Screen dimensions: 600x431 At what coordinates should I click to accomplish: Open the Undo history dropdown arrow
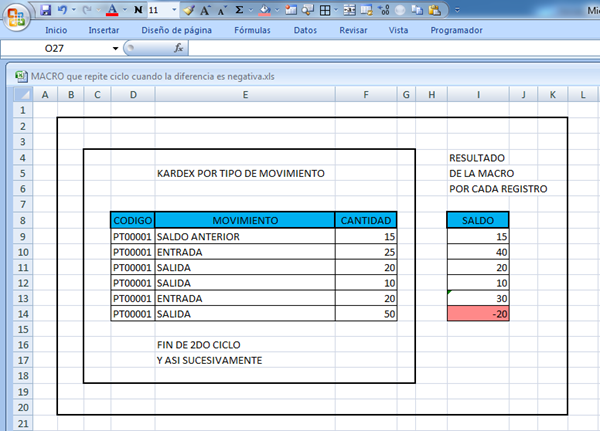[x=74, y=10]
